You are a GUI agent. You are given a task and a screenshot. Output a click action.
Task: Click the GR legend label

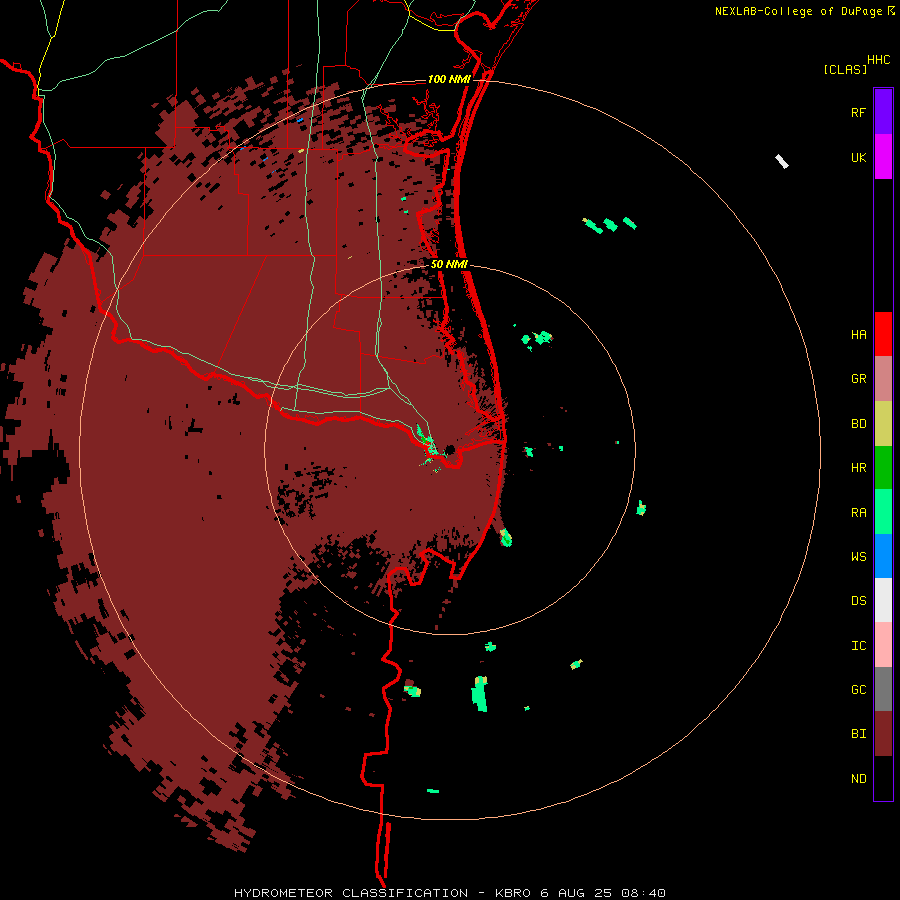click(x=858, y=379)
